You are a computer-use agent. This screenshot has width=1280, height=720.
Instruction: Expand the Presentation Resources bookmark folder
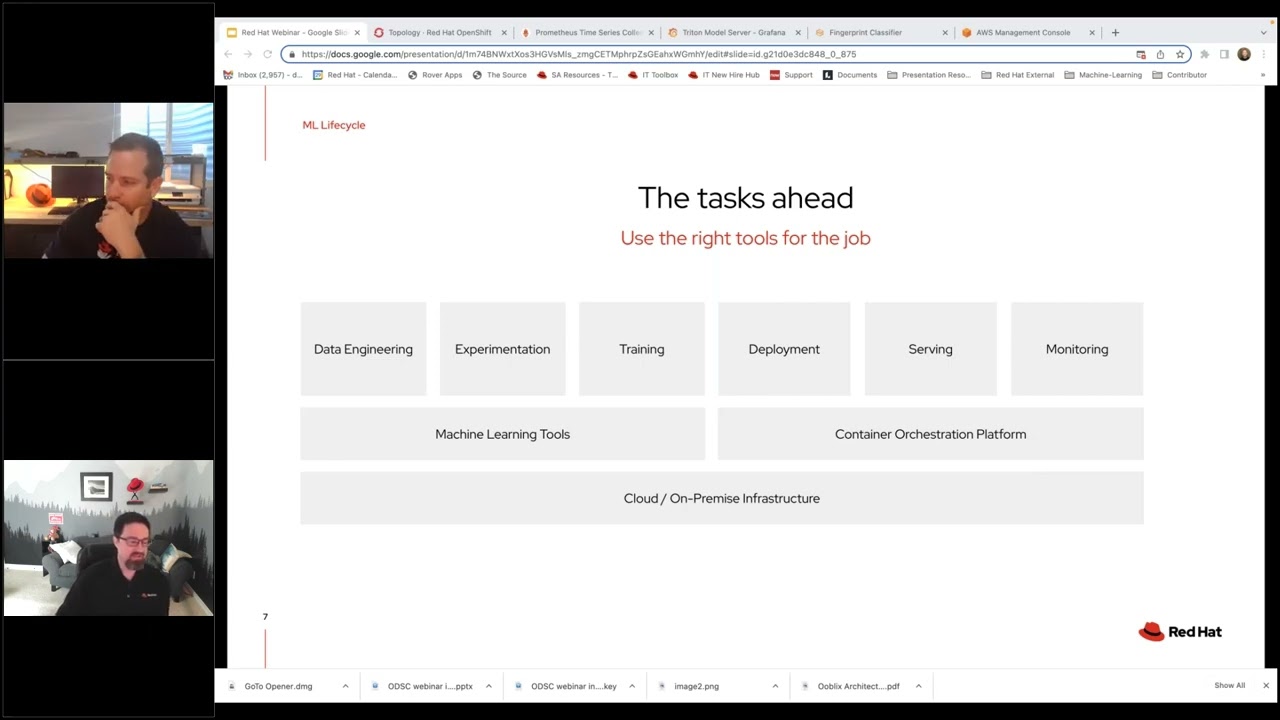pyautogui.click(x=929, y=75)
